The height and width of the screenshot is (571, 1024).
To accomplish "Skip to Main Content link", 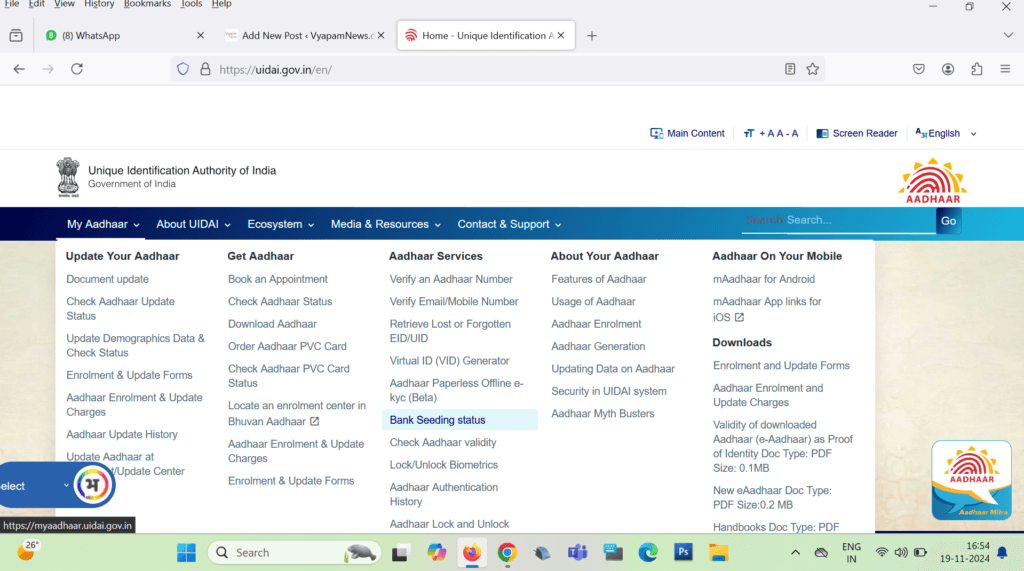I will 687,133.
